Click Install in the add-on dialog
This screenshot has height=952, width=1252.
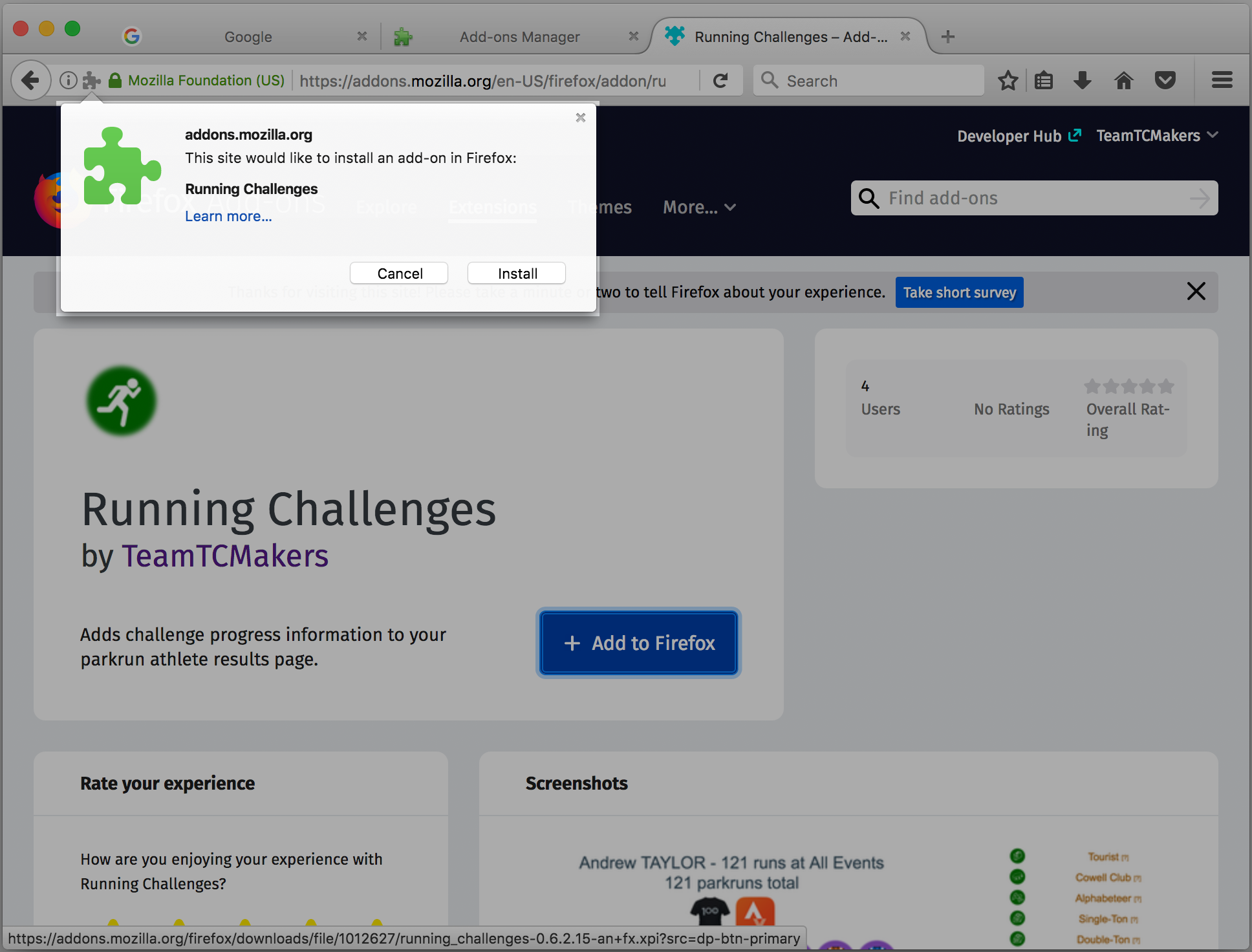[x=517, y=274]
